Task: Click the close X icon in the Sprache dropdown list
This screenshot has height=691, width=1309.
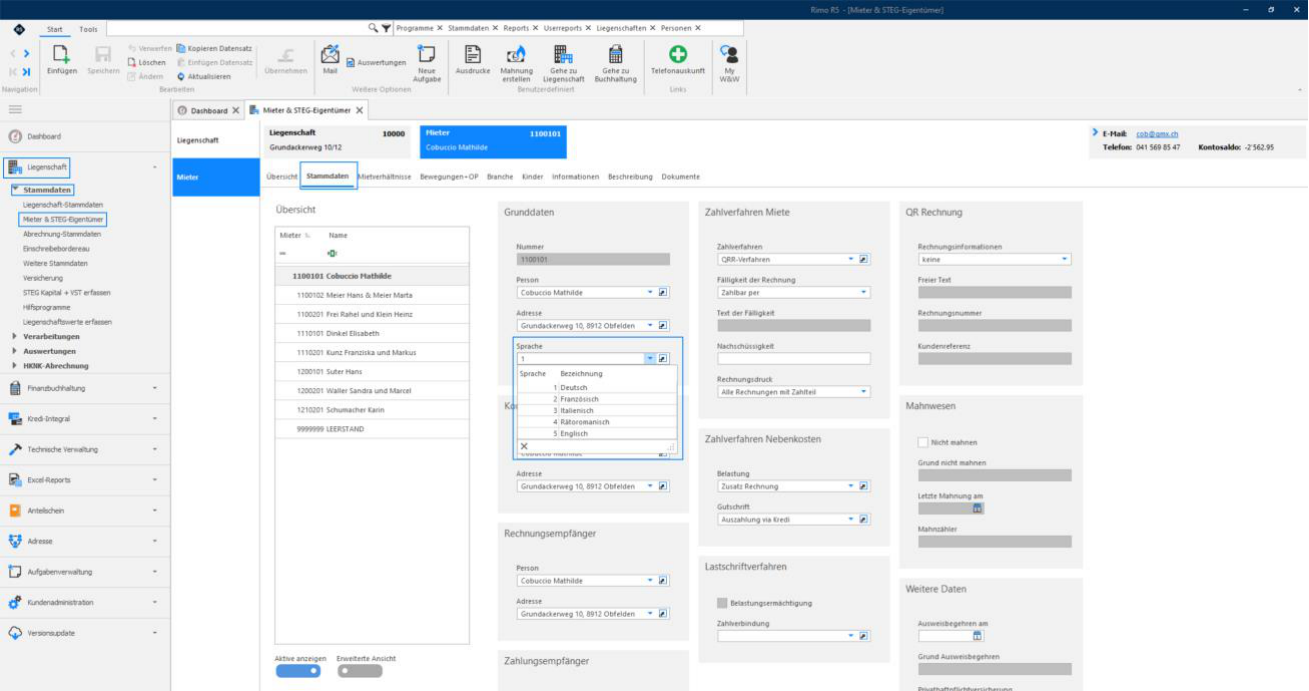Action: point(524,446)
